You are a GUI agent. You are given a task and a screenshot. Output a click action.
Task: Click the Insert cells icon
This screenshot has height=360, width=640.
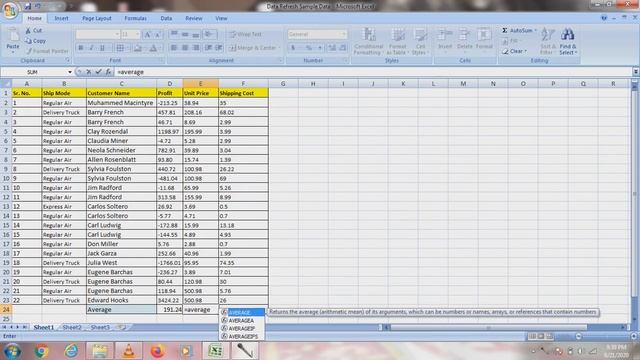point(445,39)
